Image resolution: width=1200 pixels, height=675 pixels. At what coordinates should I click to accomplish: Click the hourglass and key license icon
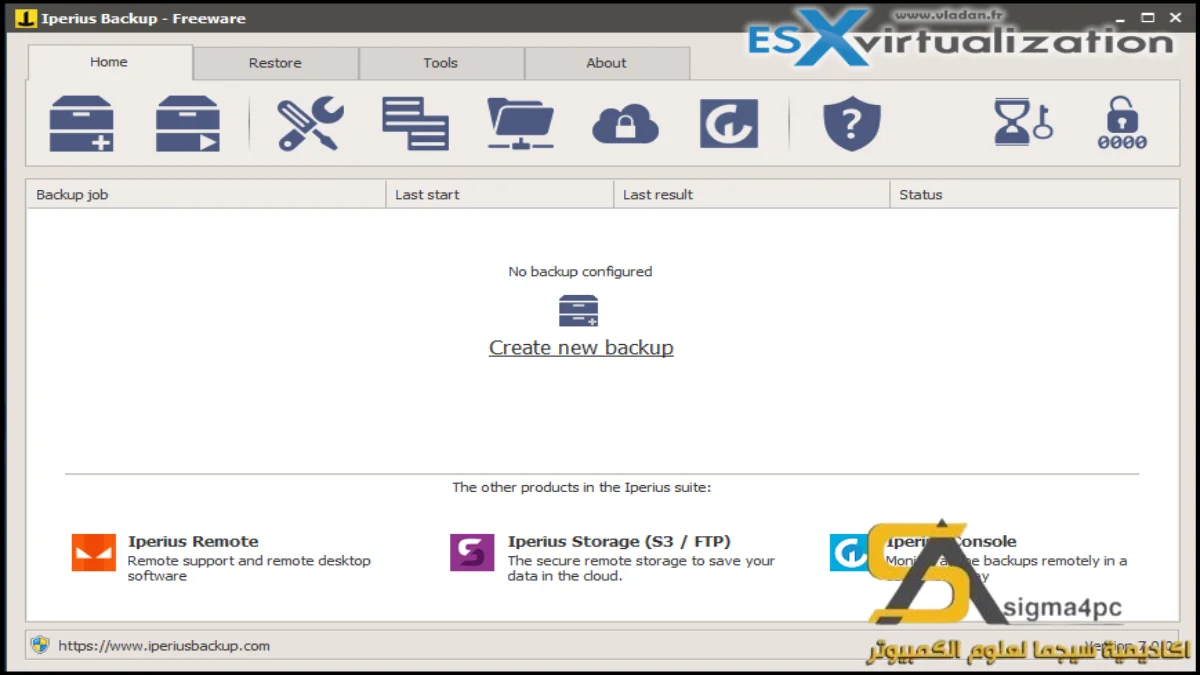[x=1022, y=122]
